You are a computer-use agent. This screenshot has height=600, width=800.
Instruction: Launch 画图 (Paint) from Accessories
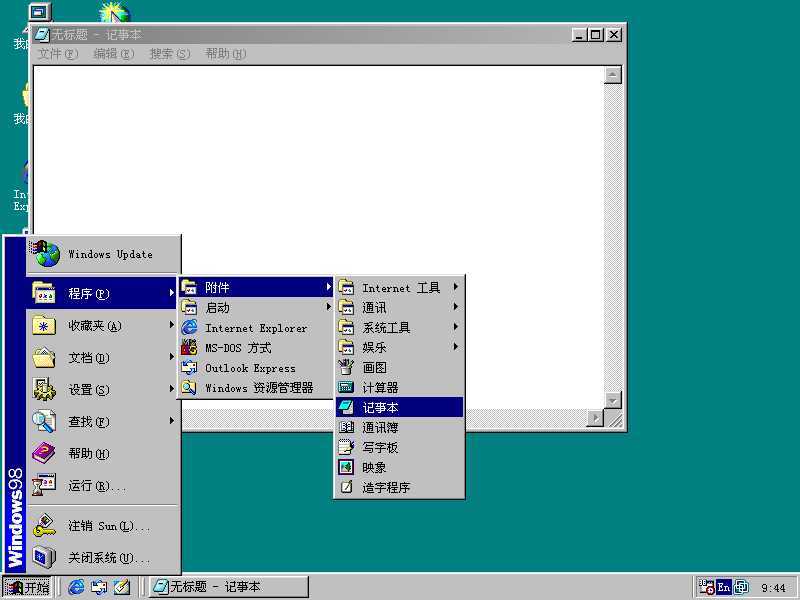click(399, 367)
